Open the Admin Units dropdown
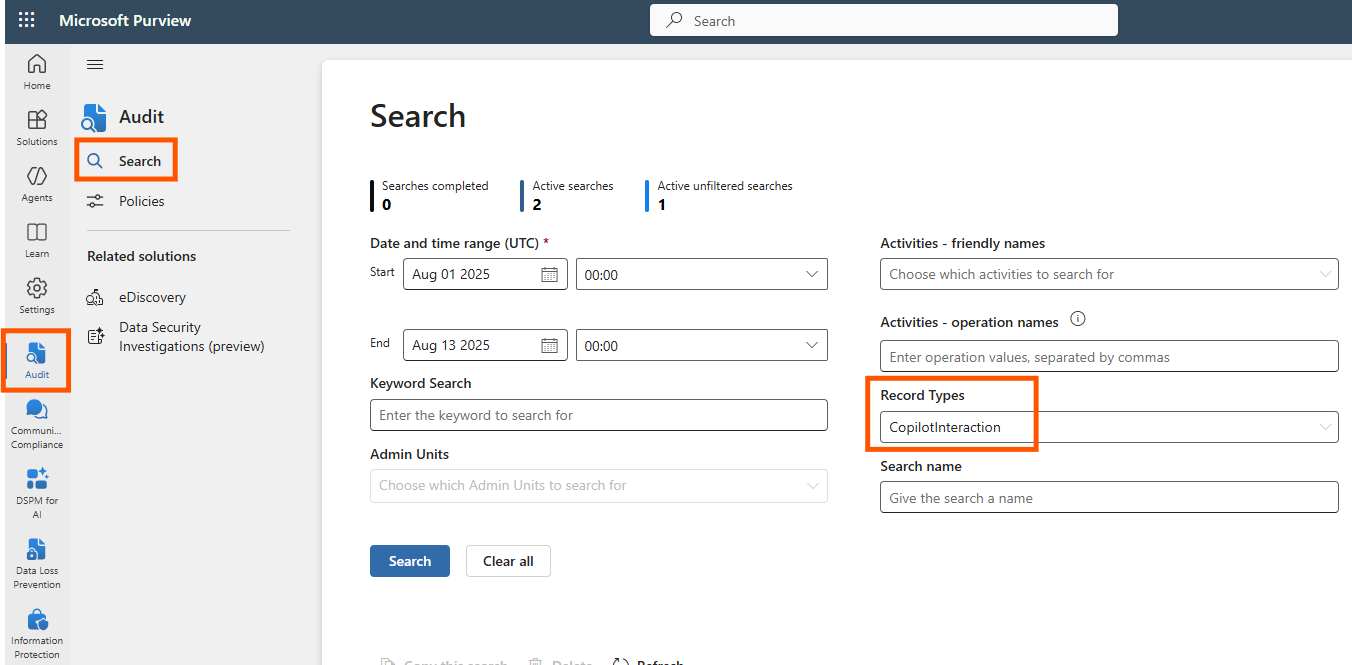 pos(599,485)
